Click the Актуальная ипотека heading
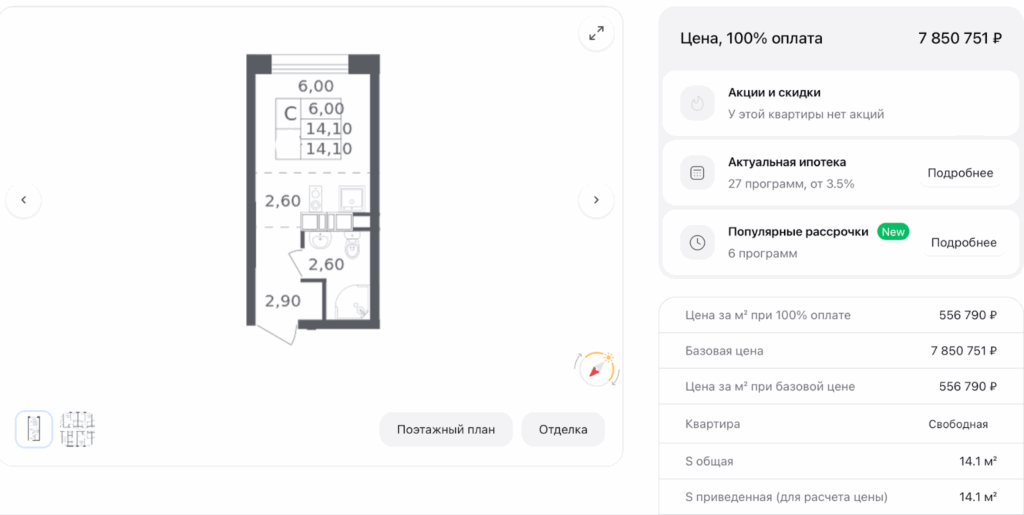 click(787, 162)
